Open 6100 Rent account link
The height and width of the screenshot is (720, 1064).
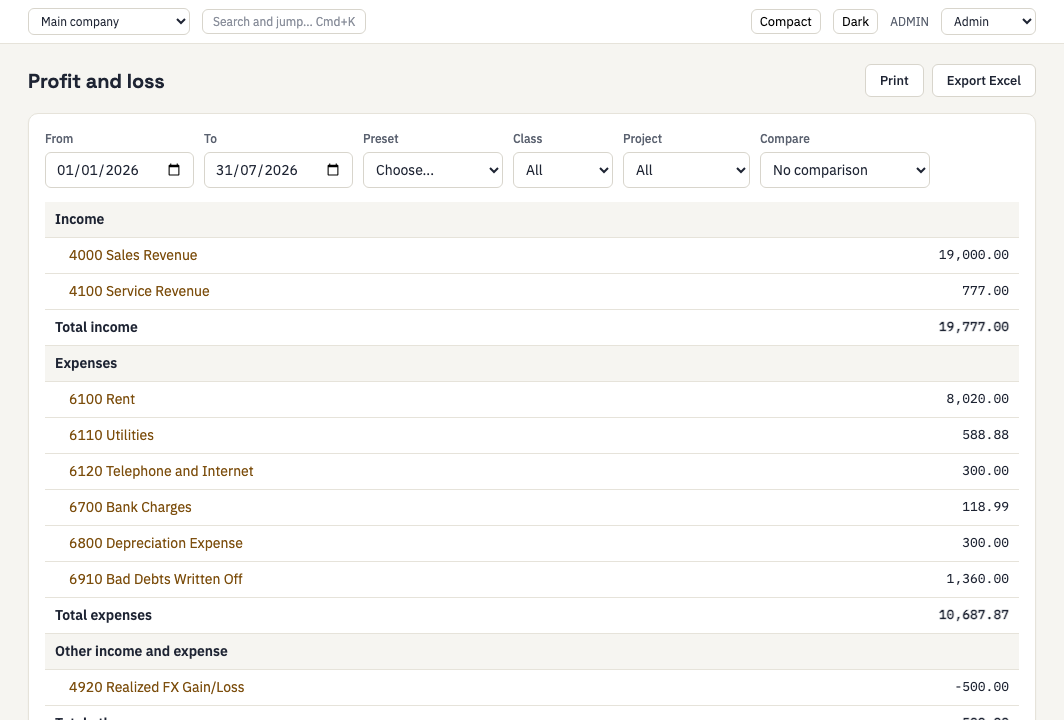tap(102, 399)
